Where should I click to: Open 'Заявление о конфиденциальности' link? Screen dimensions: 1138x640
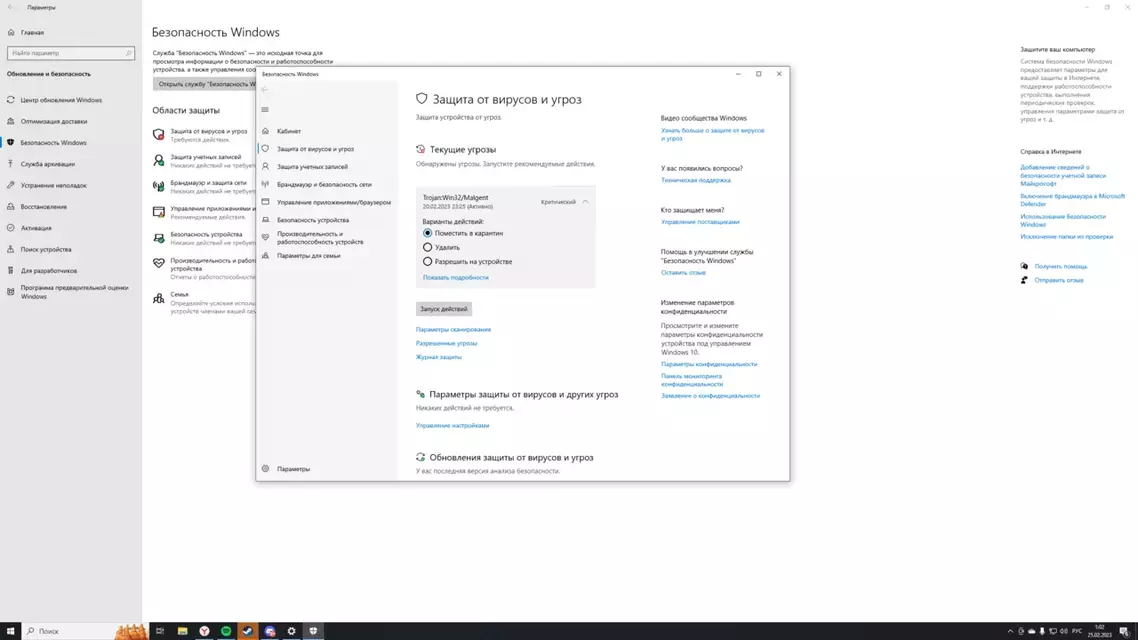pyautogui.click(x=710, y=396)
